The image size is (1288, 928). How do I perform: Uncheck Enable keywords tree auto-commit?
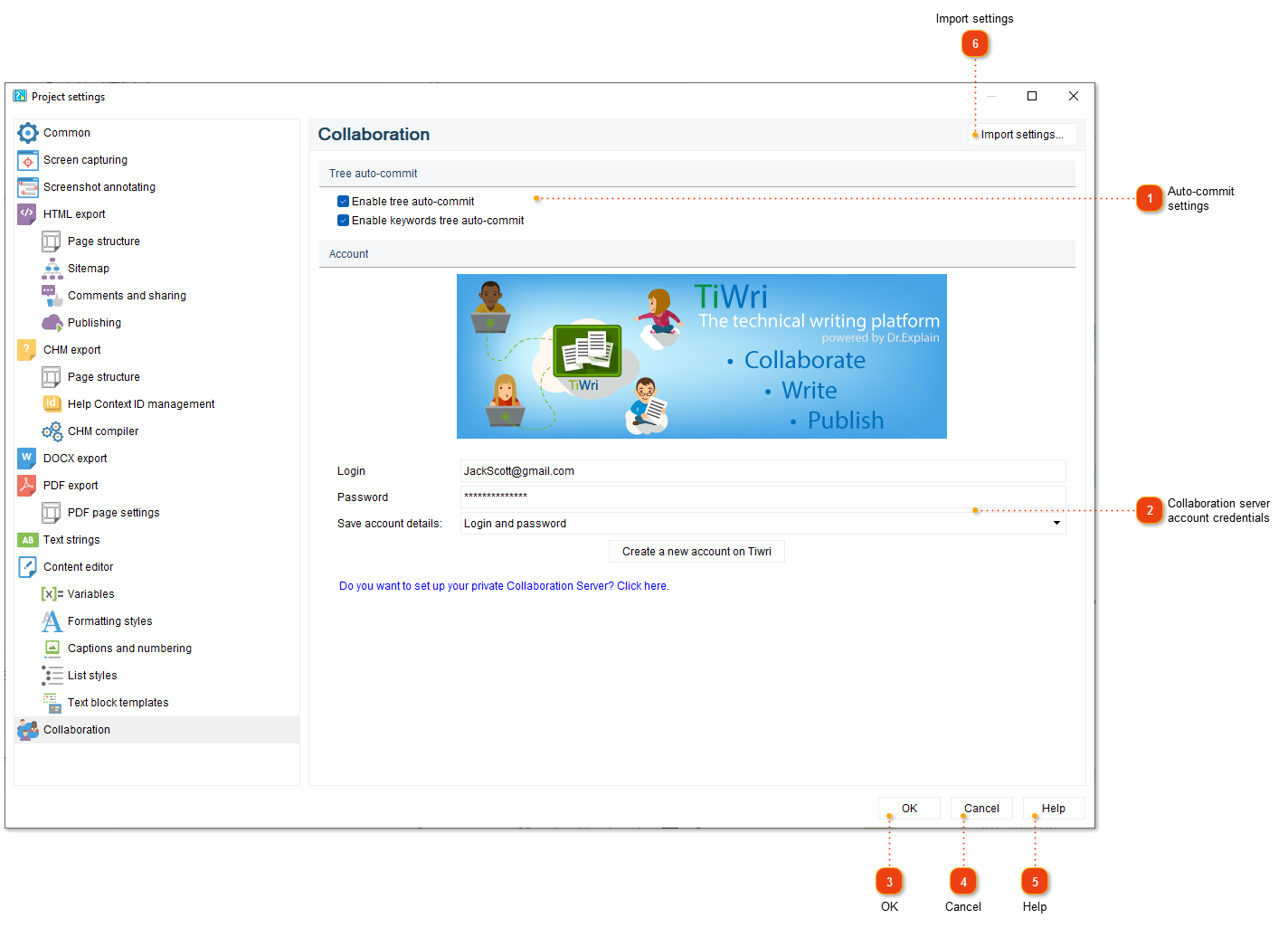tap(343, 220)
